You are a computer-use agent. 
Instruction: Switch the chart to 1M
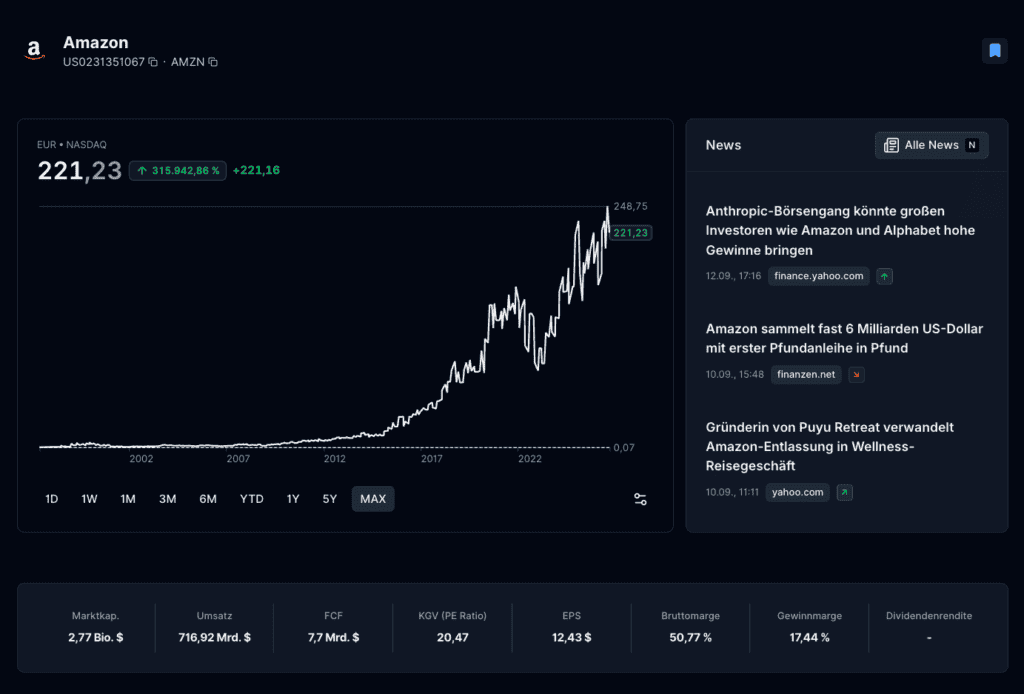[128, 499]
